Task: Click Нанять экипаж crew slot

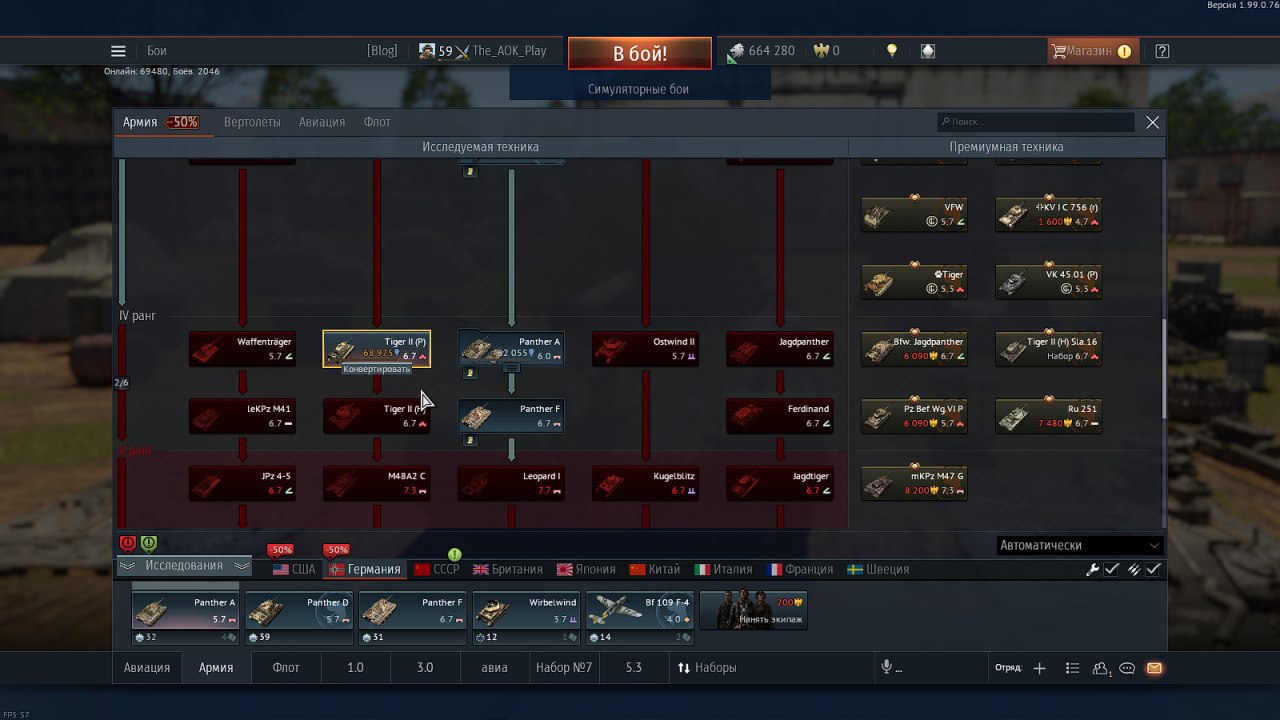Action: tap(754, 610)
